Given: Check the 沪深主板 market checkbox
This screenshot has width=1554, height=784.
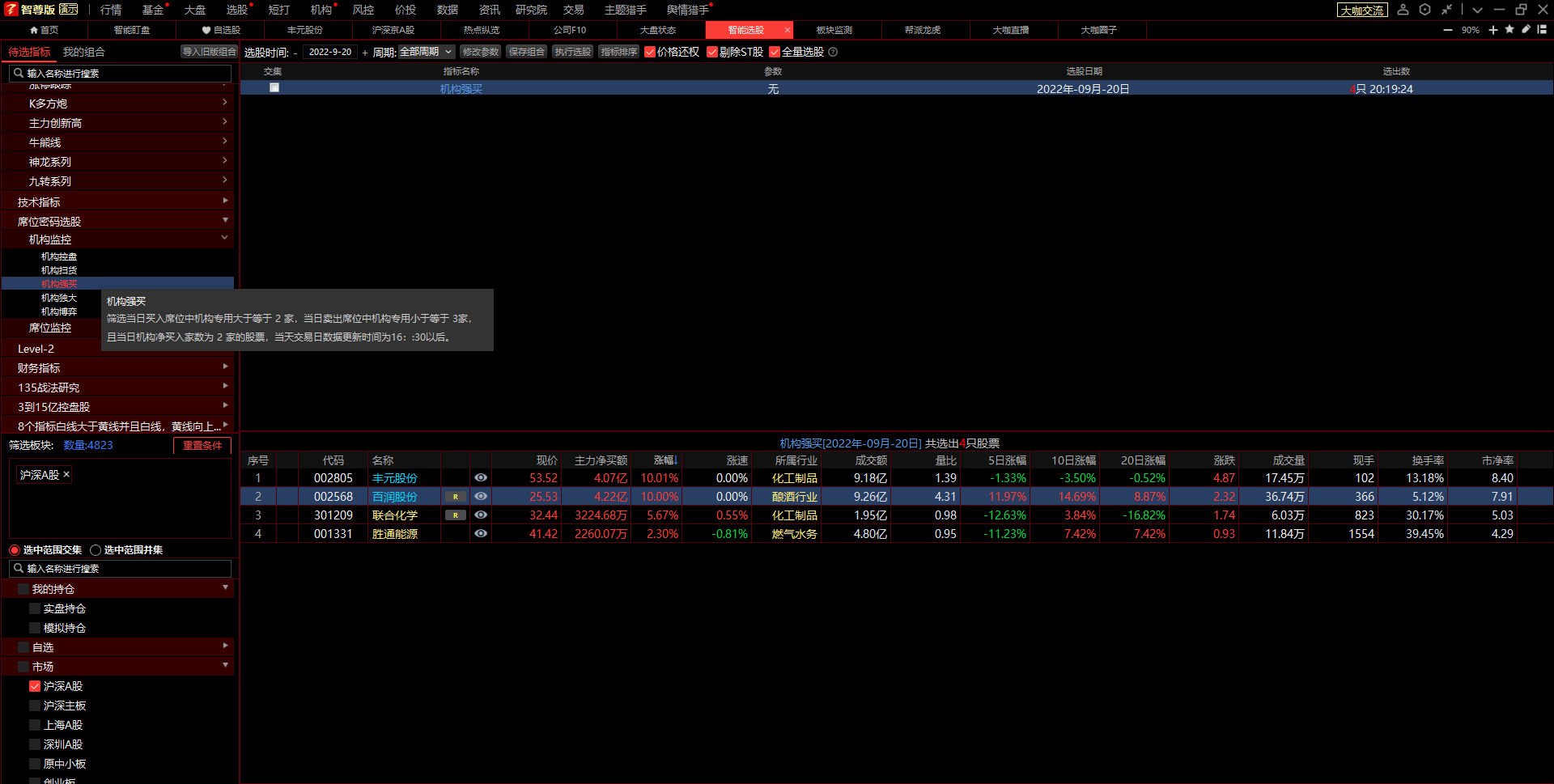Looking at the screenshot, I should [35, 706].
